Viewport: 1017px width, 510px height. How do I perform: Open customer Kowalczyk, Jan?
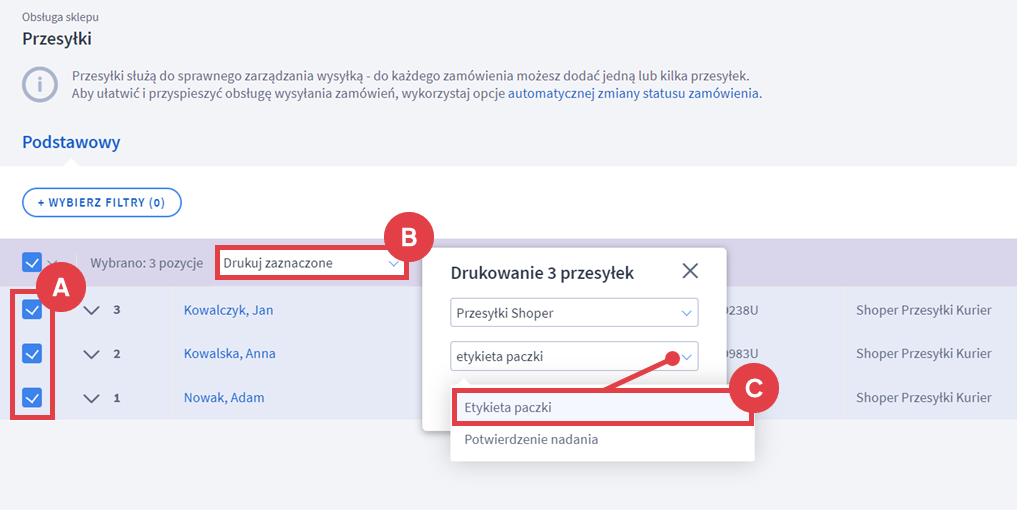[x=228, y=310]
